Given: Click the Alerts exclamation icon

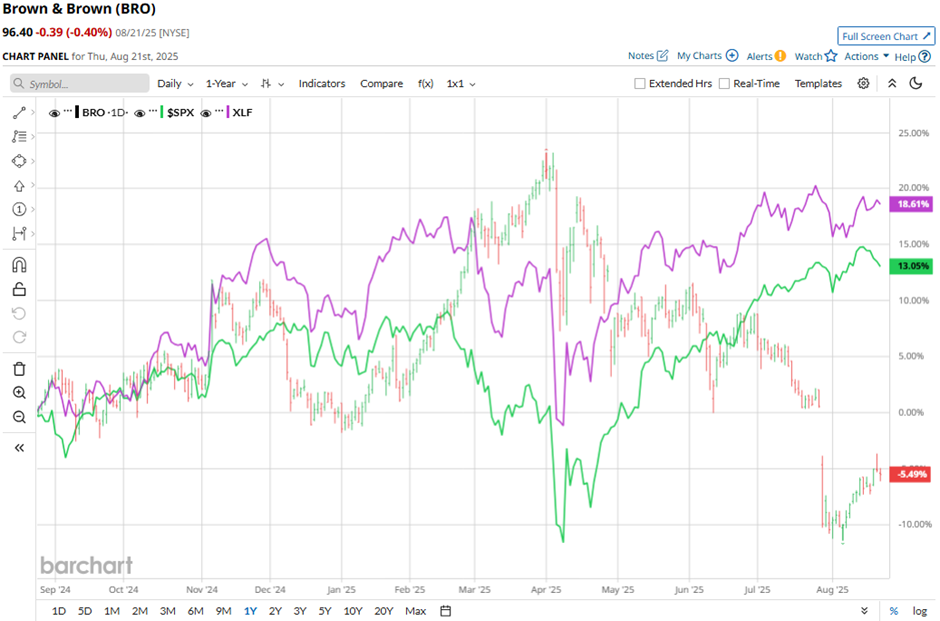Looking at the screenshot, I should coord(780,56).
